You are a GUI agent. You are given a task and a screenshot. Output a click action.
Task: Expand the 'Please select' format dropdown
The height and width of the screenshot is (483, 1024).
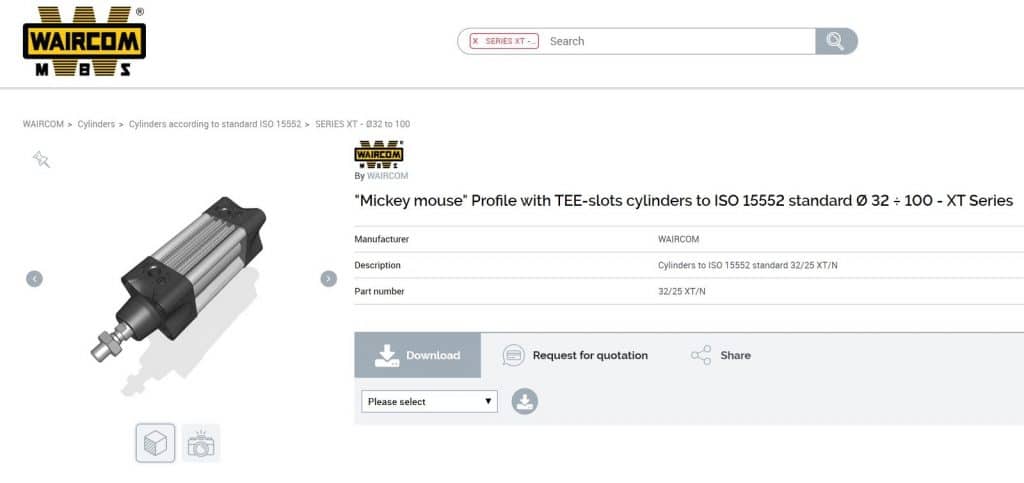[x=430, y=401]
